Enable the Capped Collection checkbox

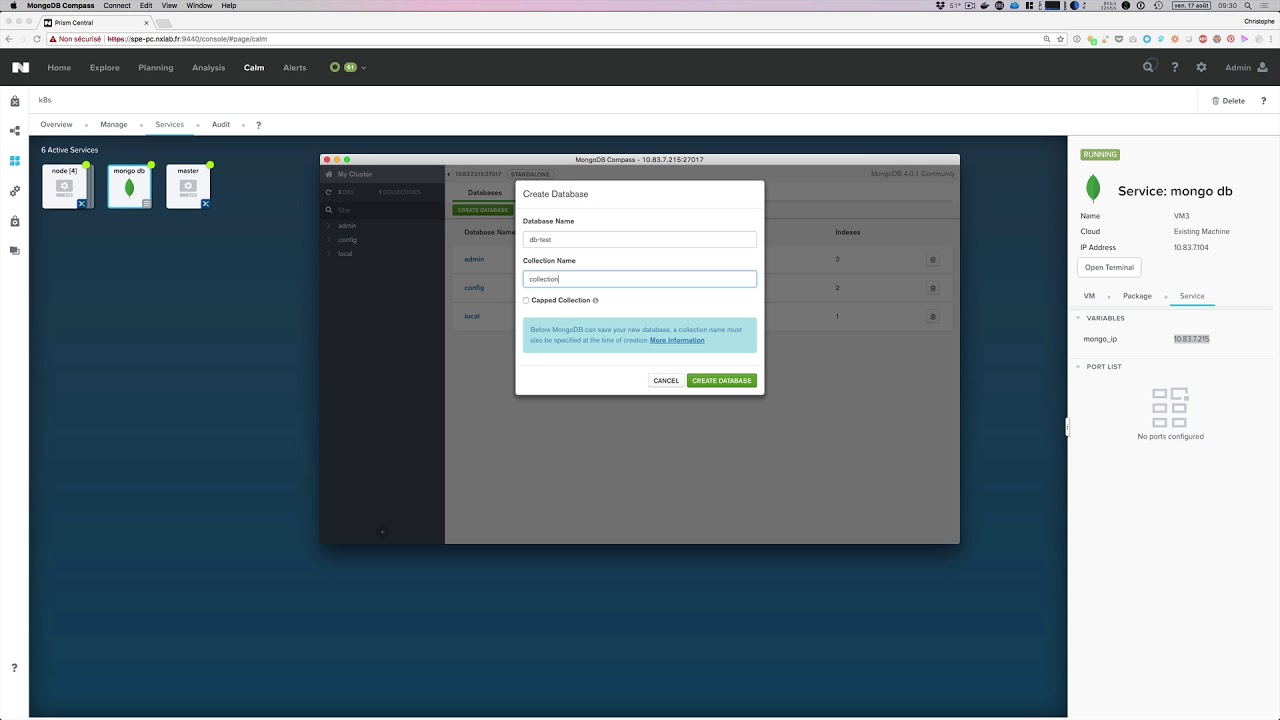tap(526, 300)
